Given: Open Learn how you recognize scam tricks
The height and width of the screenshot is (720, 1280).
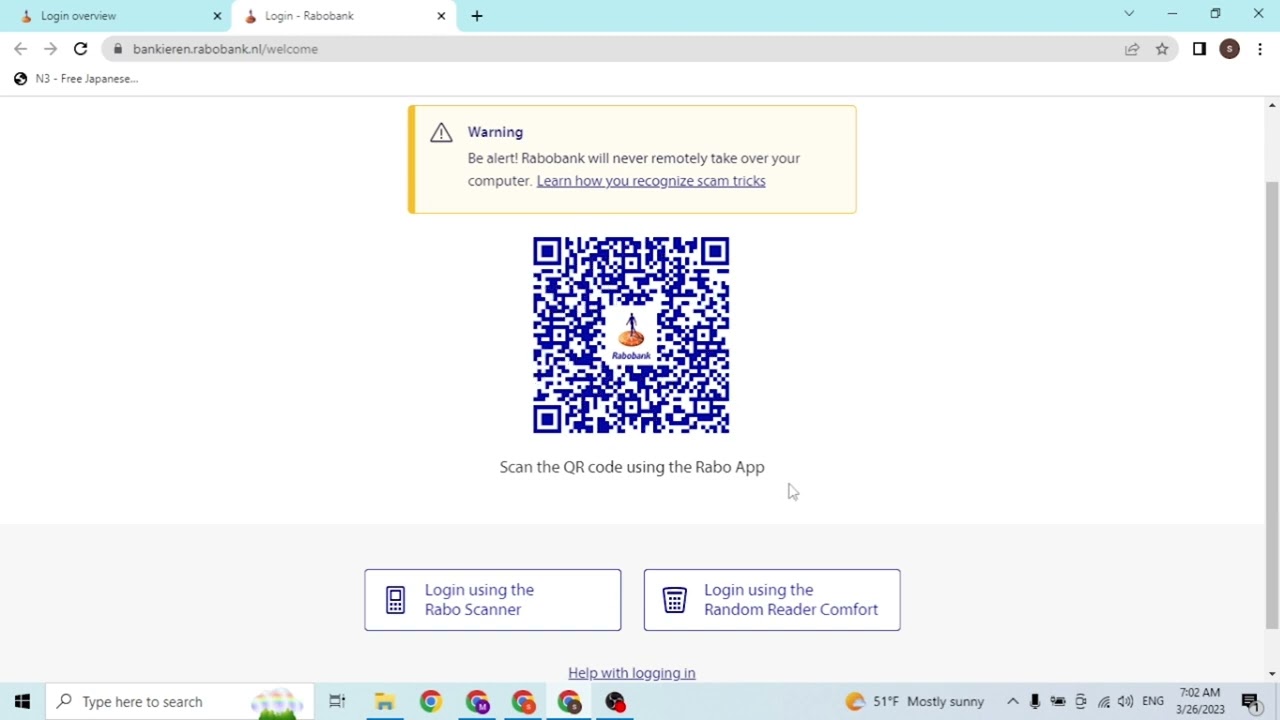Looking at the screenshot, I should (651, 181).
